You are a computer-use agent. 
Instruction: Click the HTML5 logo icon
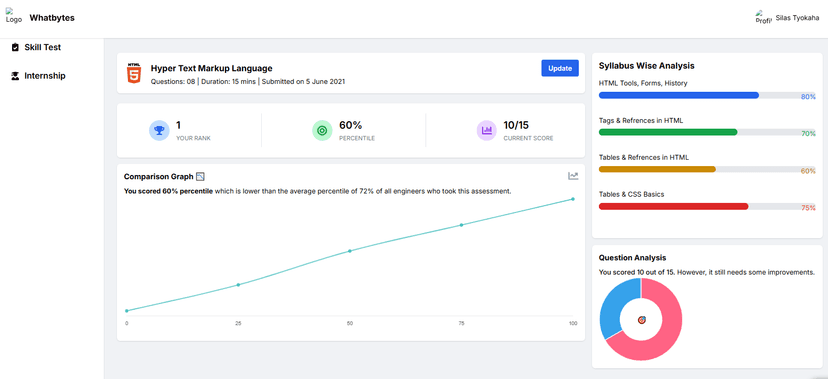click(x=134, y=73)
